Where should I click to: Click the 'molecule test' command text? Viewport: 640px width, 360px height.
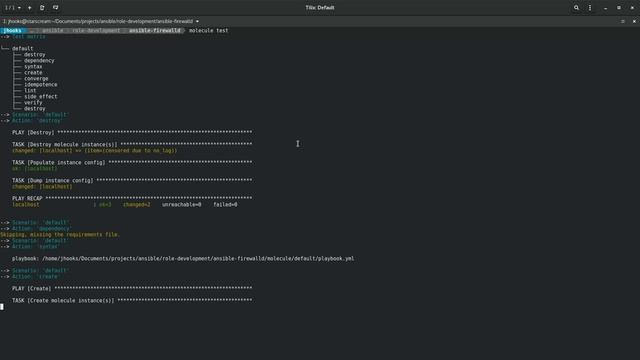click(x=209, y=30)
